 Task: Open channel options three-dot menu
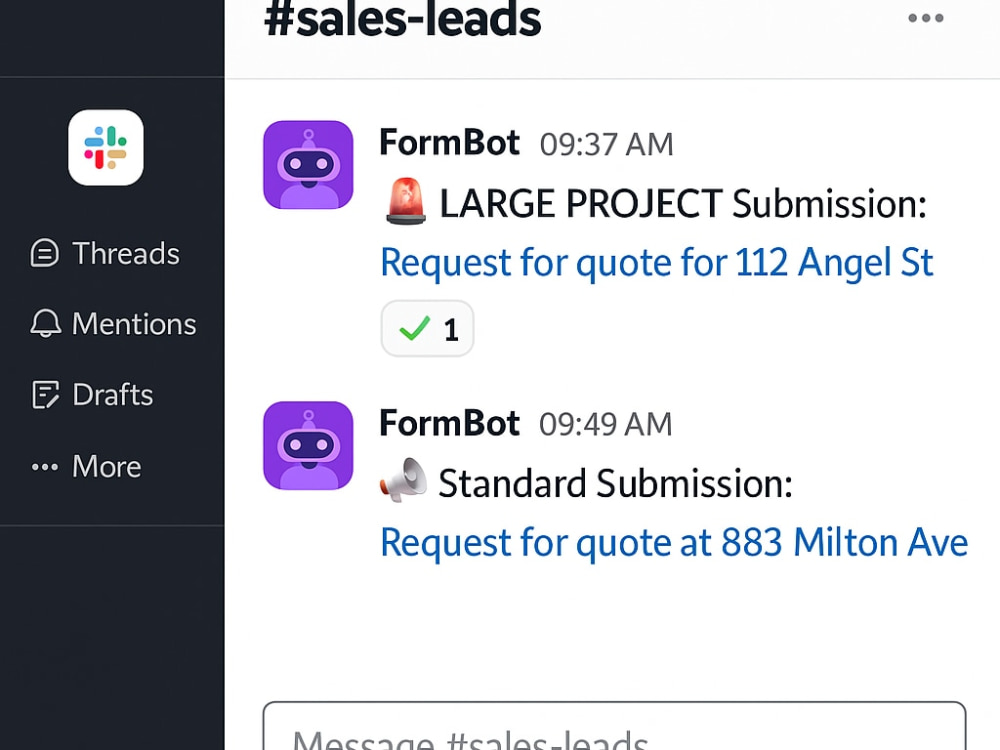point(925,18)
